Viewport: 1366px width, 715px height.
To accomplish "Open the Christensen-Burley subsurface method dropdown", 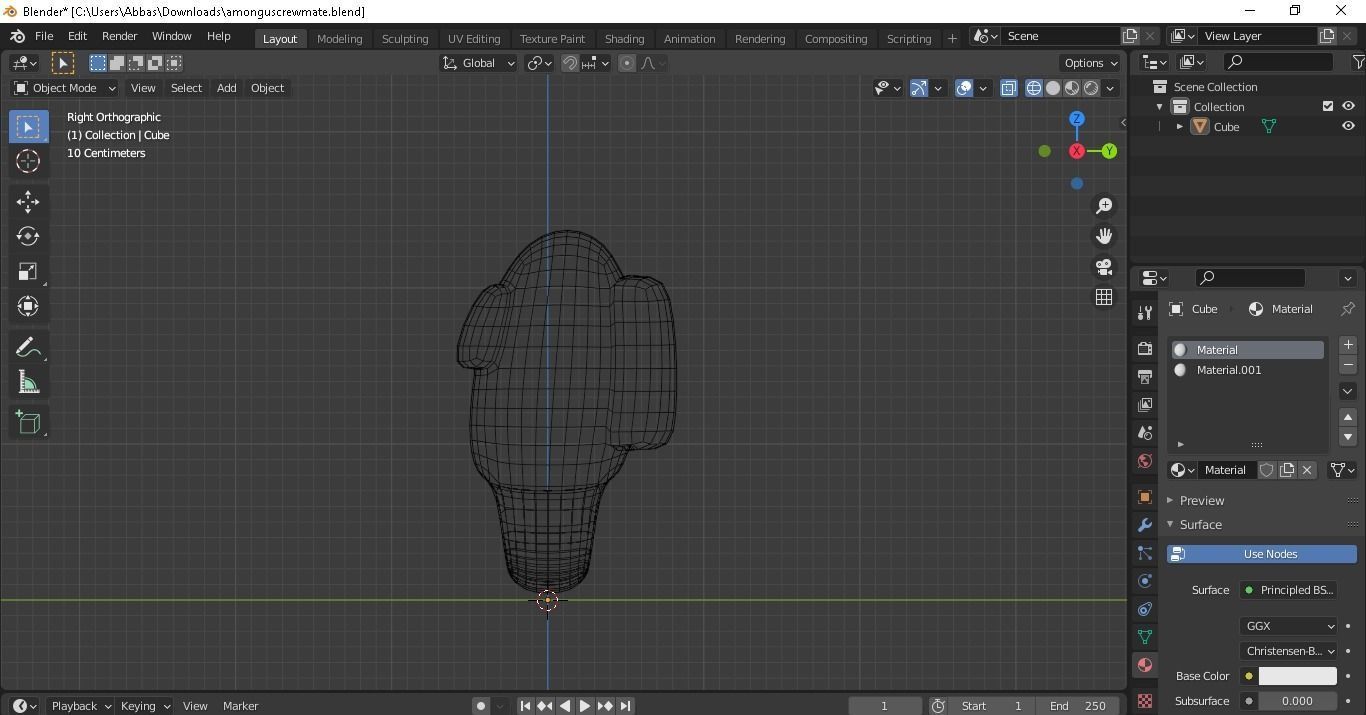I will click(1288, 651).
